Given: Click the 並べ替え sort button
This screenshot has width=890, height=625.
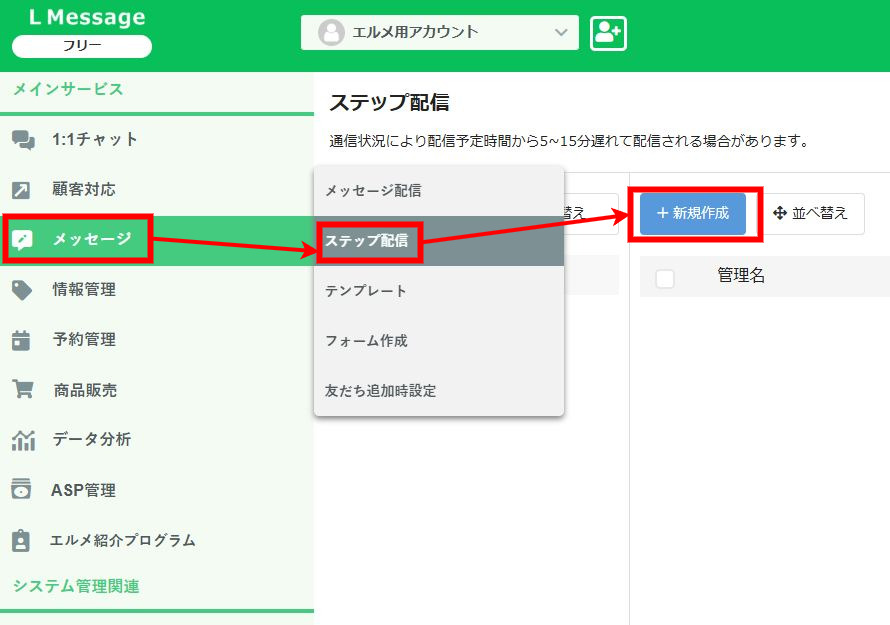Looking at the screenshot, I should 811,213.
